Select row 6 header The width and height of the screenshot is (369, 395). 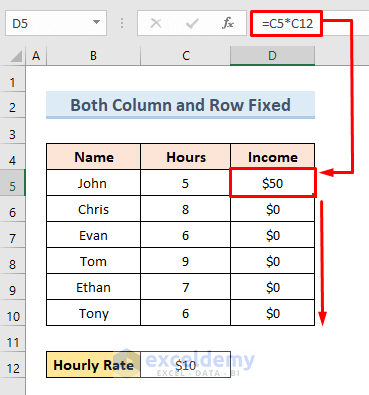[13, 209]
